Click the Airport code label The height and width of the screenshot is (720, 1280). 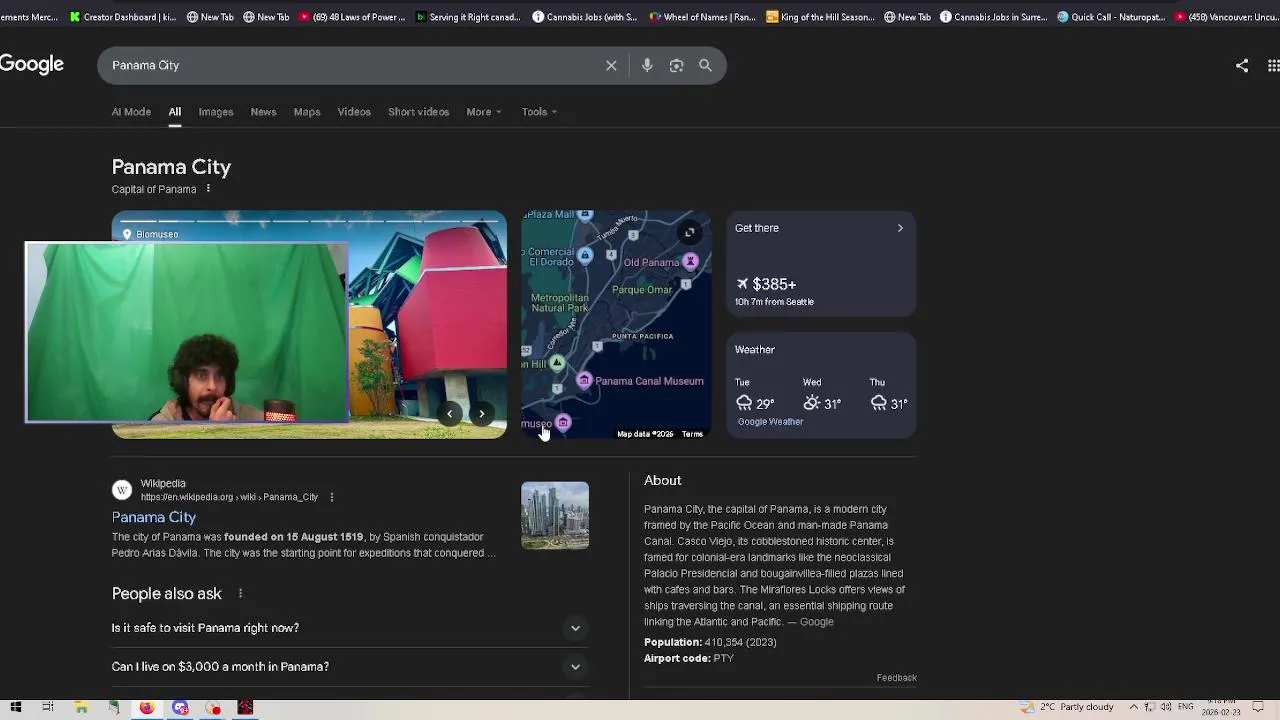(677, 658)
